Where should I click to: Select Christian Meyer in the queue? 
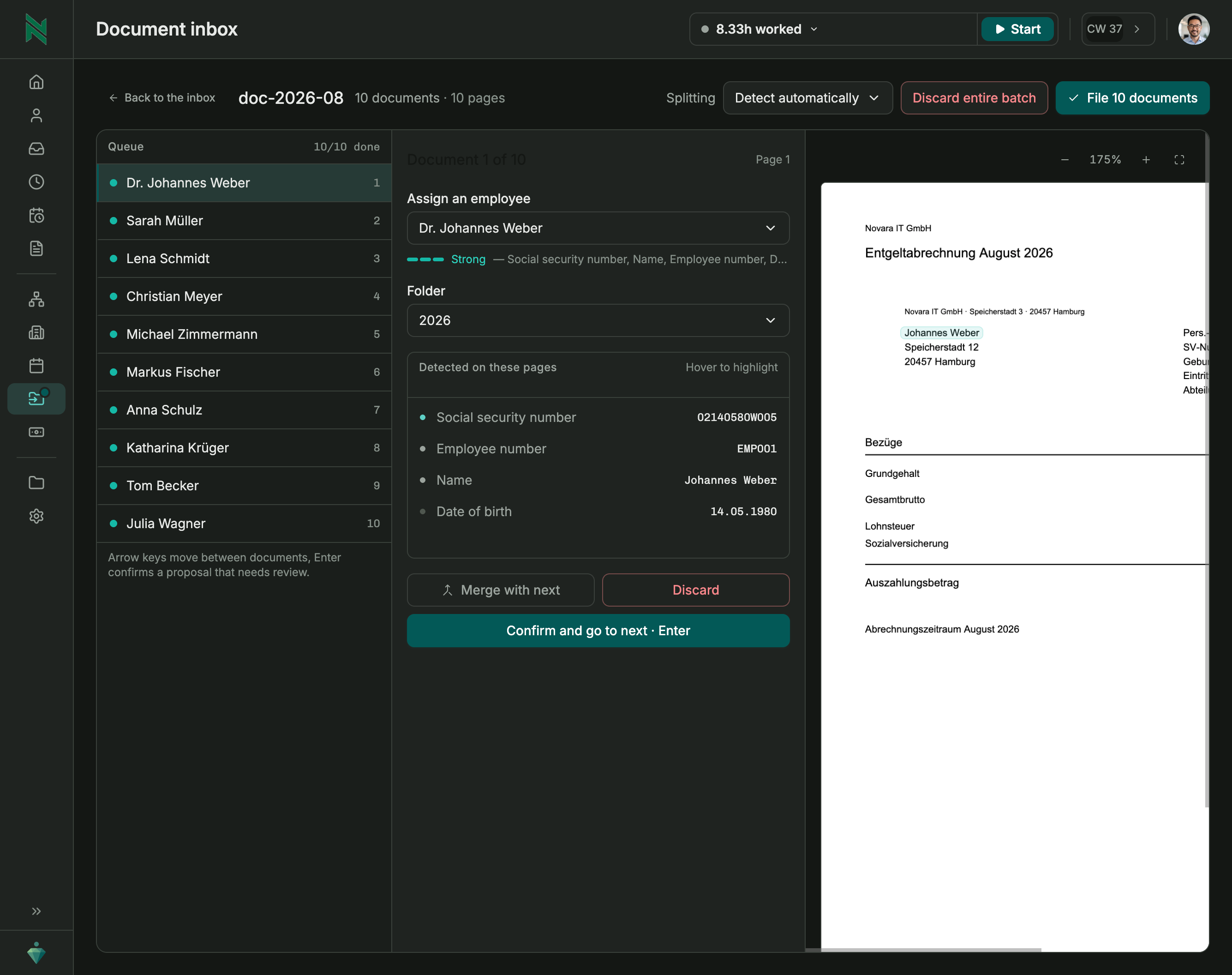point(244,297)
